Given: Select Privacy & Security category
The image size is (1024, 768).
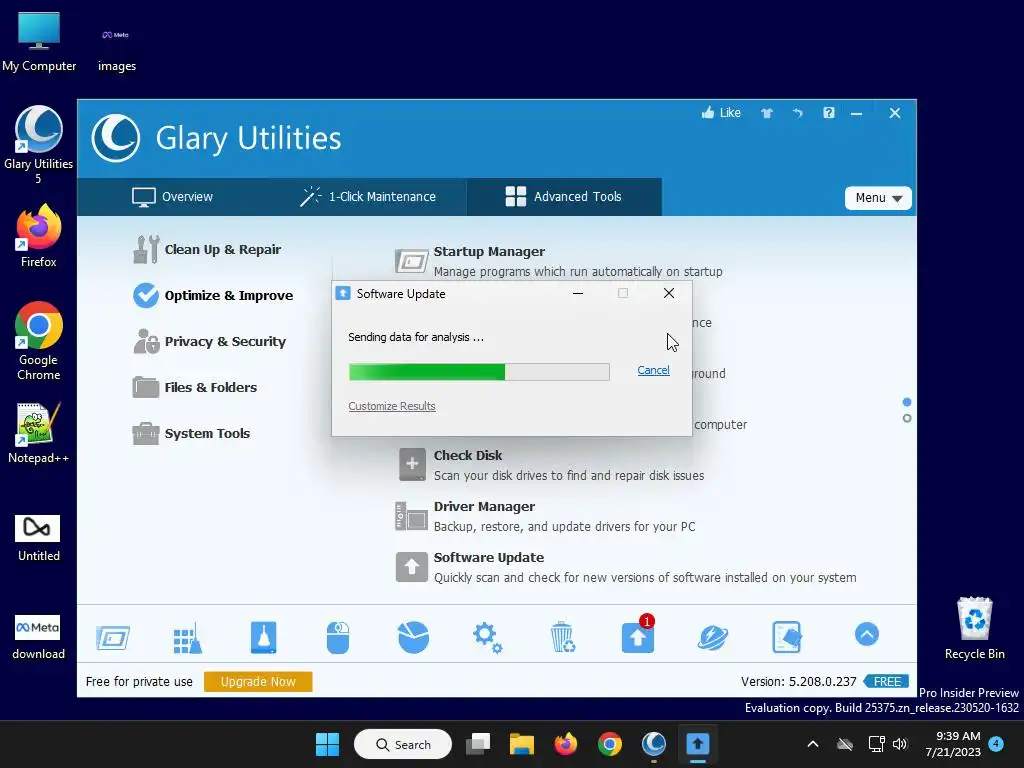Looking at the screenshot, I should tap(210, 342).
